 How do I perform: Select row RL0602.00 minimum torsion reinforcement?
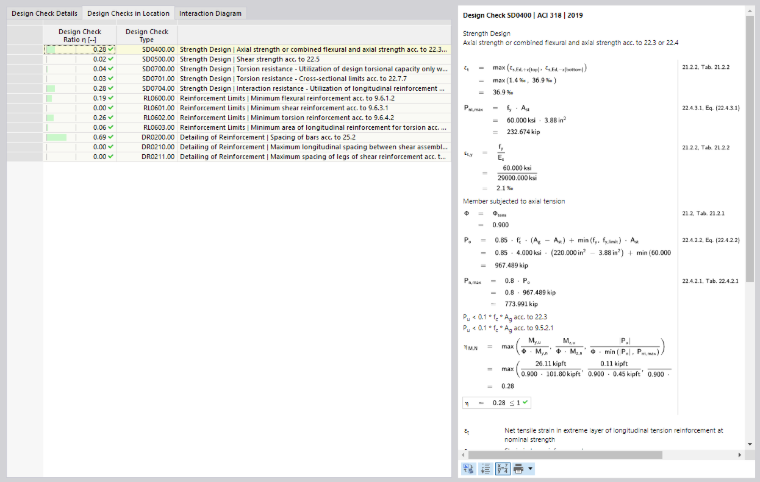[x=247, y=118]
